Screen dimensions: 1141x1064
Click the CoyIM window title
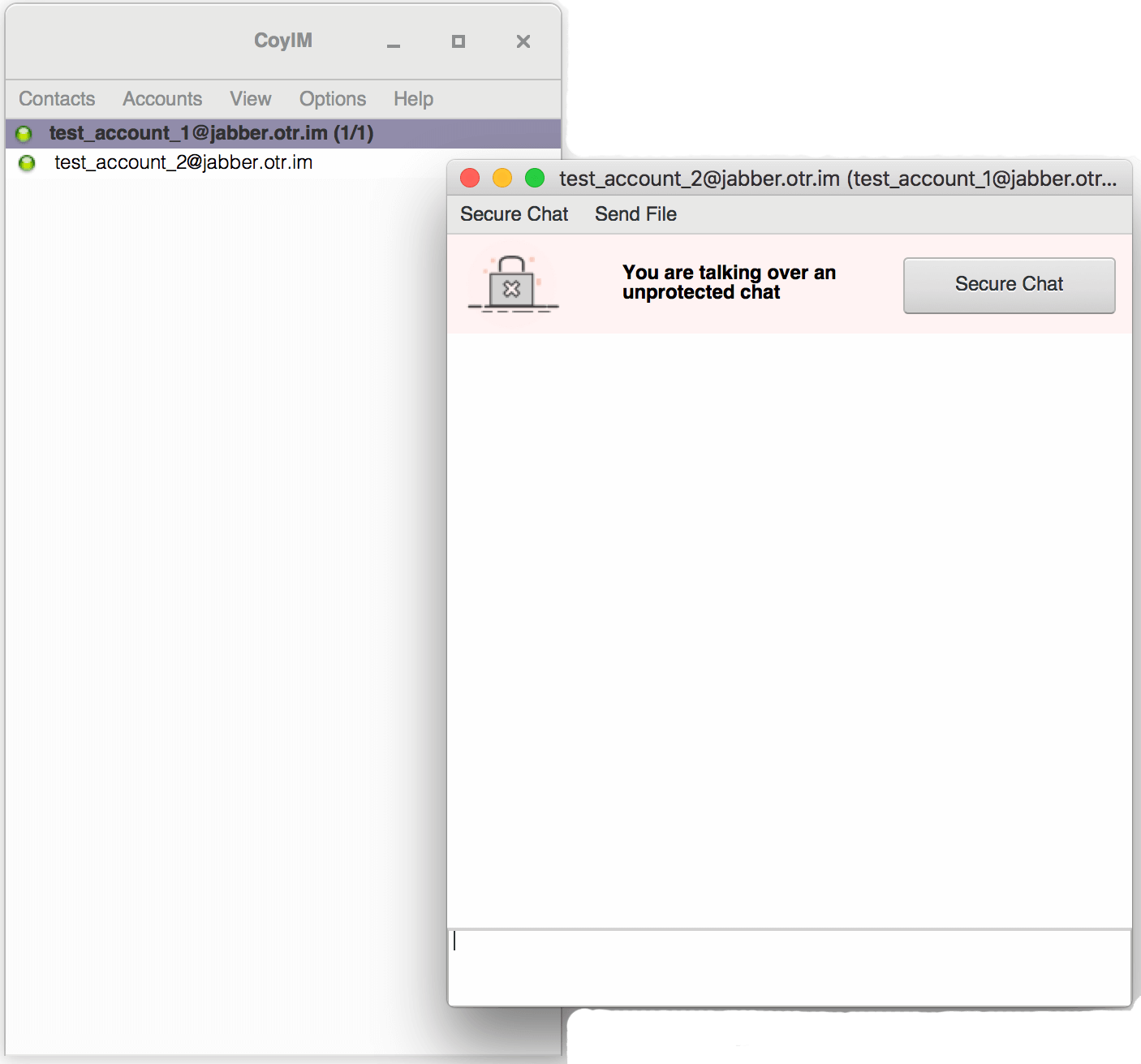pyautogui.click(x=283, y=41)
